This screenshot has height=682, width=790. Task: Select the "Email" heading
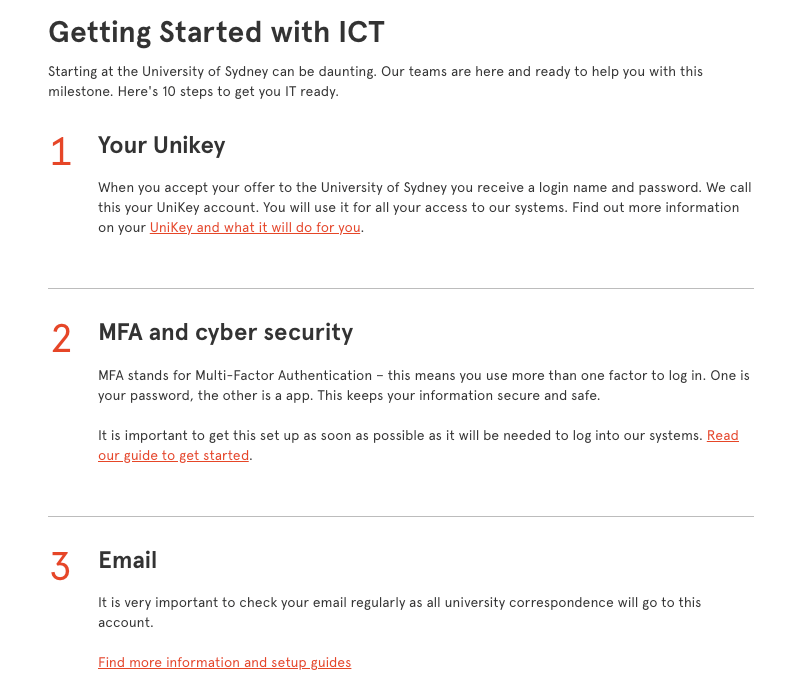[127, 560]
